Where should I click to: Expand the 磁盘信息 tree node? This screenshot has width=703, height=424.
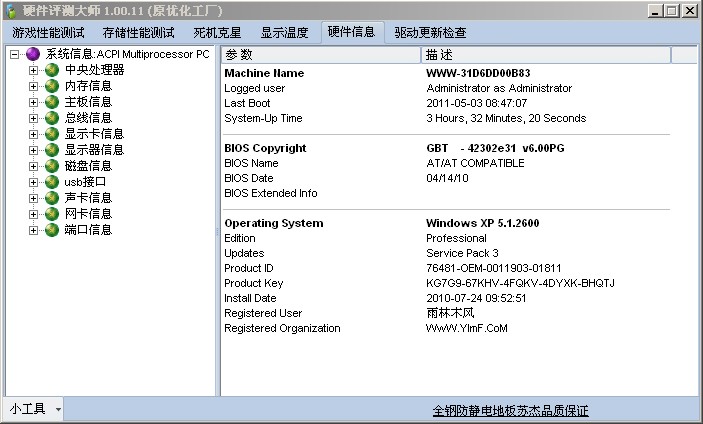pos(33,166)
